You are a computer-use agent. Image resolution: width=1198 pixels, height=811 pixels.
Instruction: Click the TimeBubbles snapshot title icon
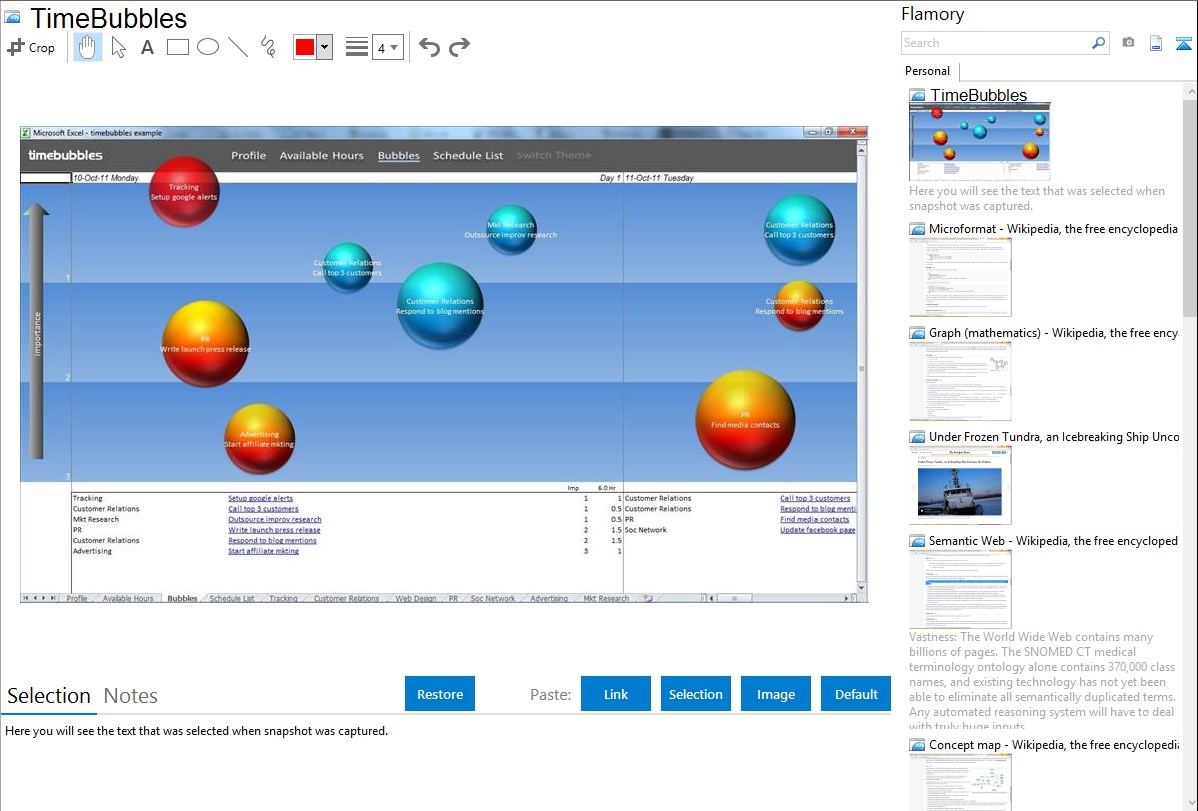12,16
